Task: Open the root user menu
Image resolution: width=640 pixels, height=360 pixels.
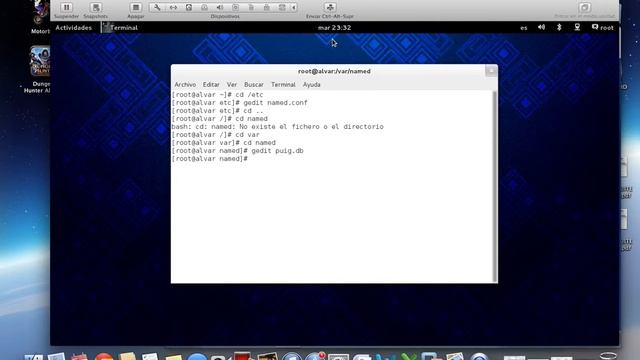Action: (602, 27)
